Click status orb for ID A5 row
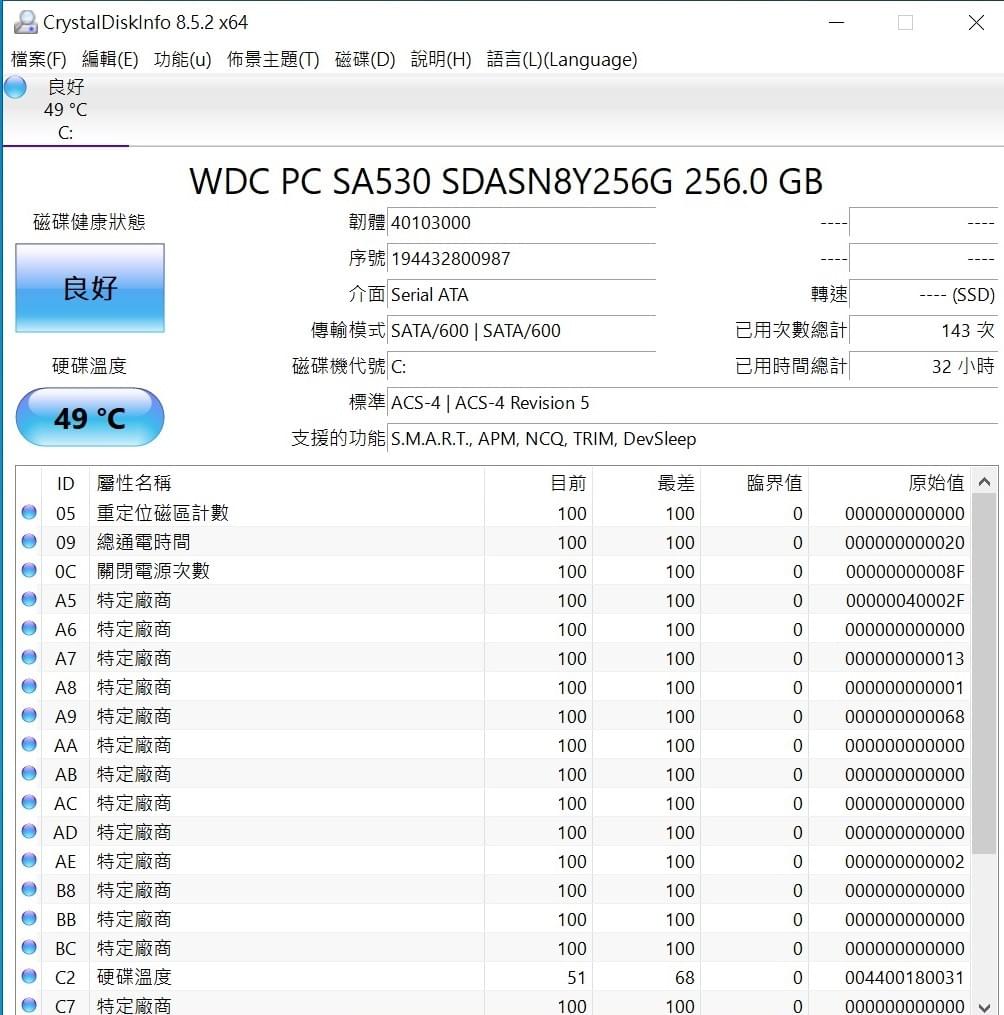 (x=29, y=599)
